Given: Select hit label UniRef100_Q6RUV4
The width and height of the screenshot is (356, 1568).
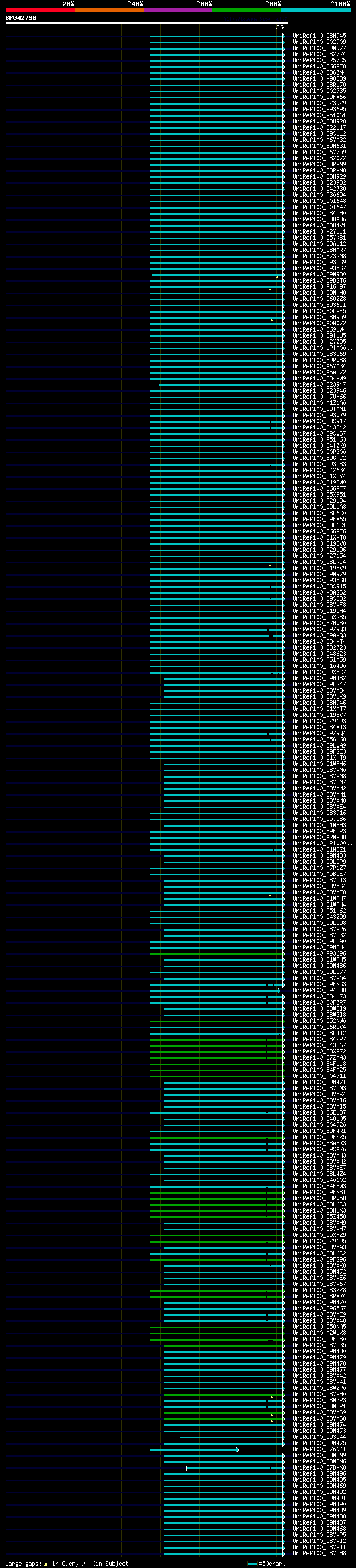Looking at the screenshot, I should coord(319,1027).
